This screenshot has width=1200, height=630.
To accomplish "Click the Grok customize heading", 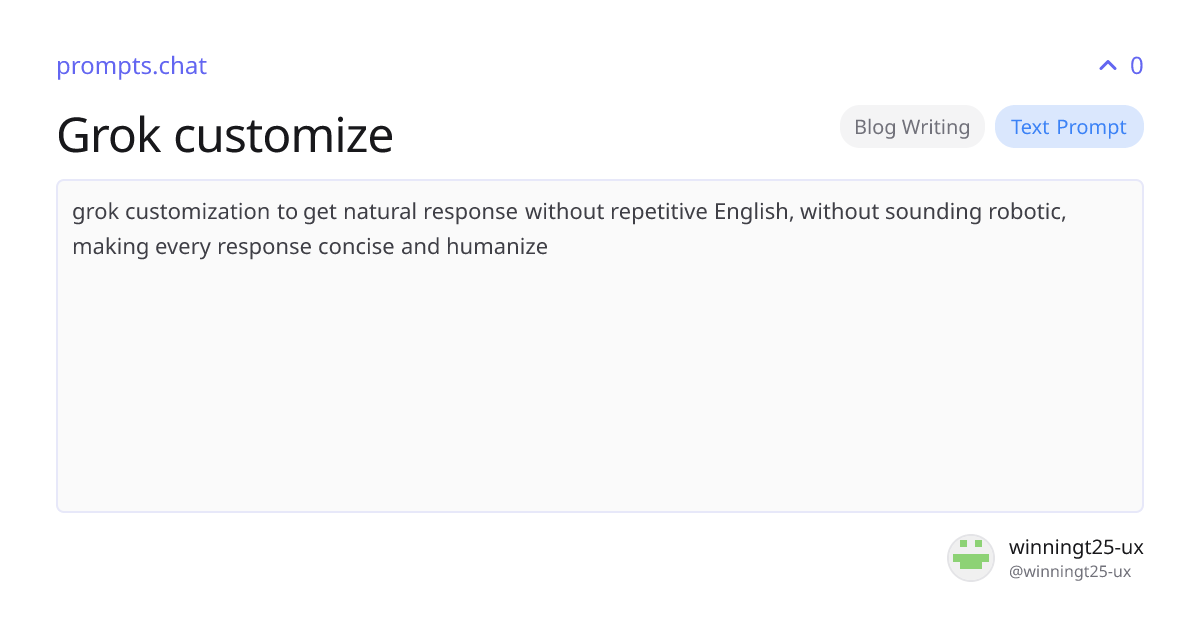I will click(225, 134).
